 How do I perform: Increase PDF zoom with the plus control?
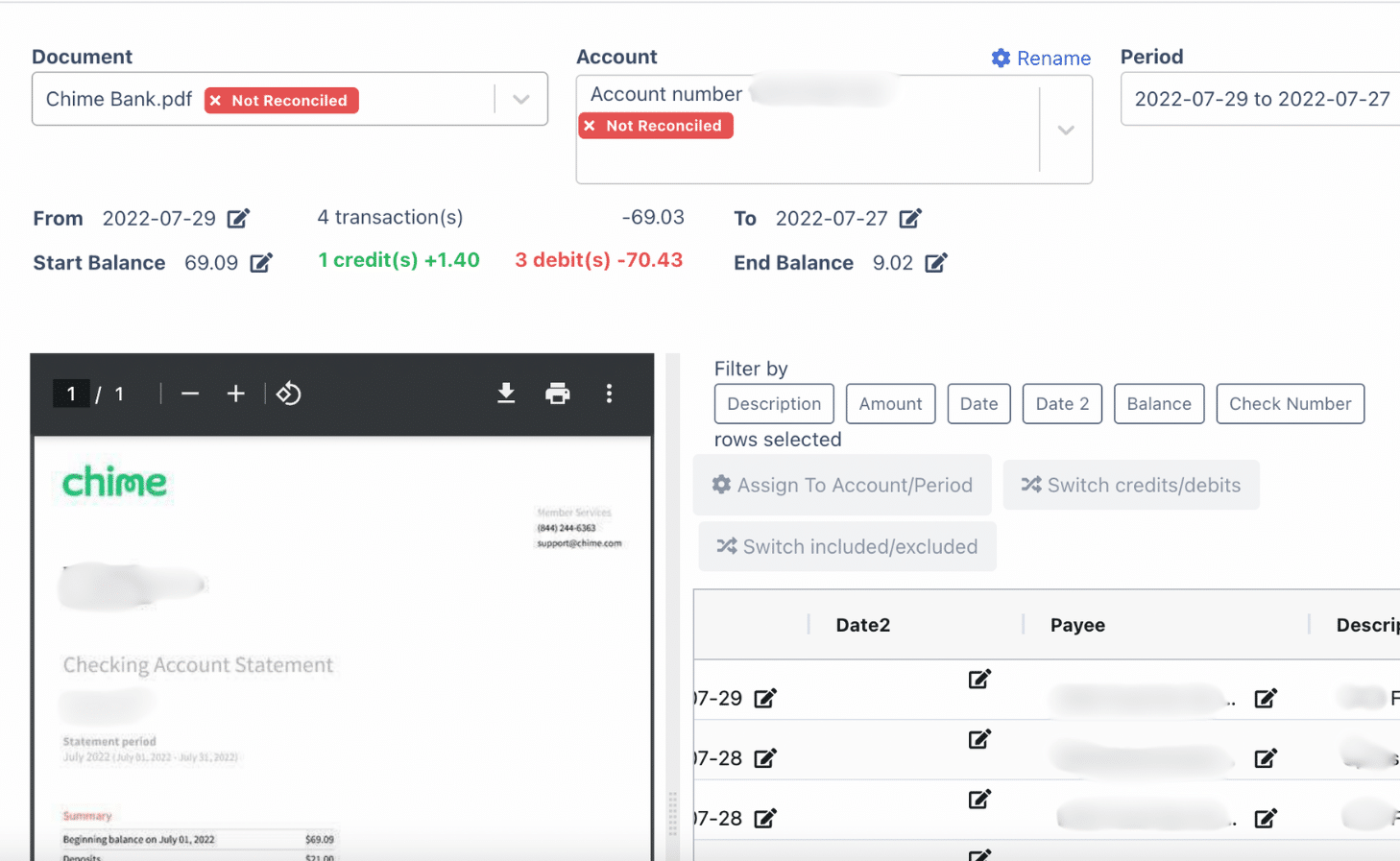pyautogui.click(x=235, y=394)
